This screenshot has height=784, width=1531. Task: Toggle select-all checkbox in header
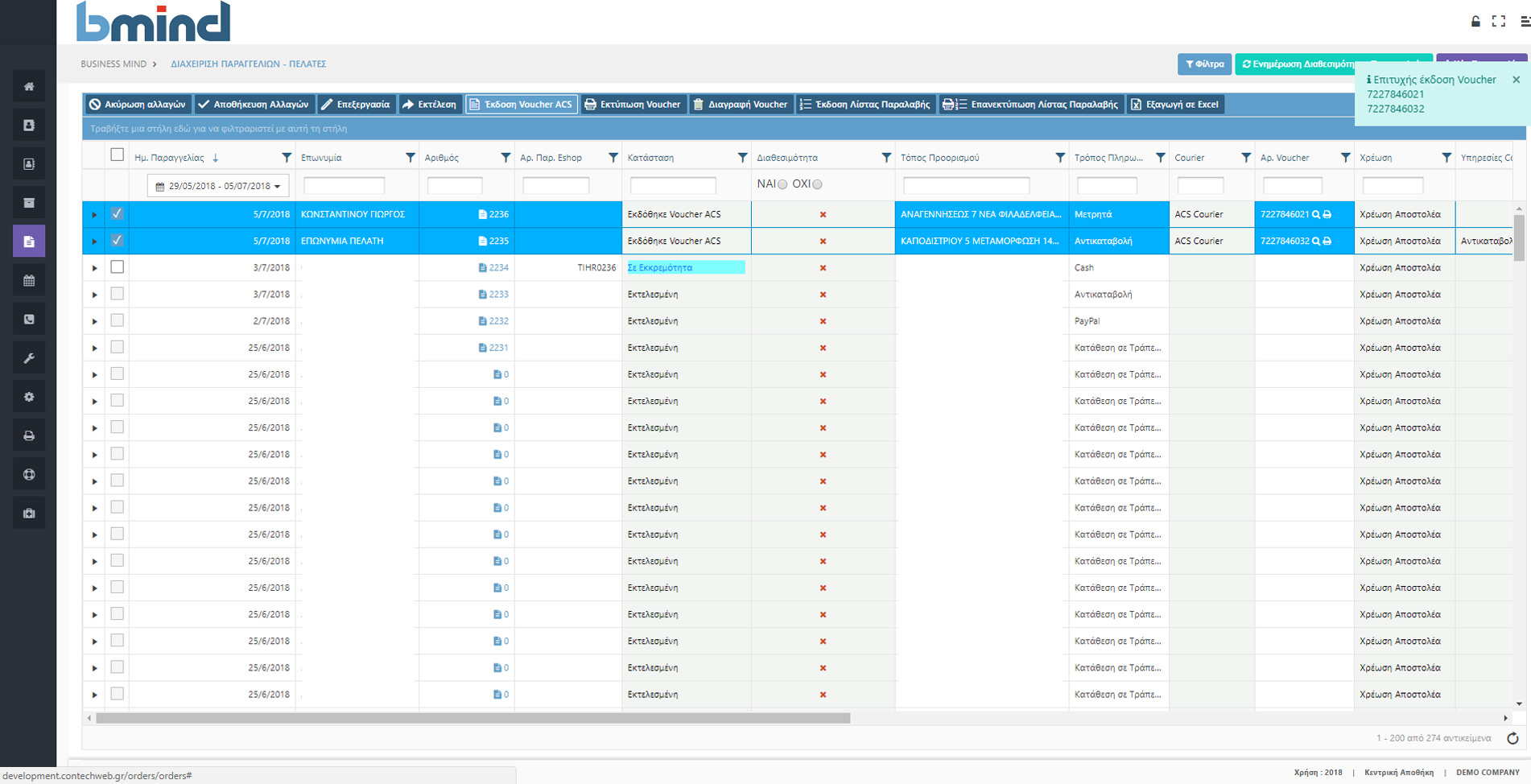coord(117,155)
